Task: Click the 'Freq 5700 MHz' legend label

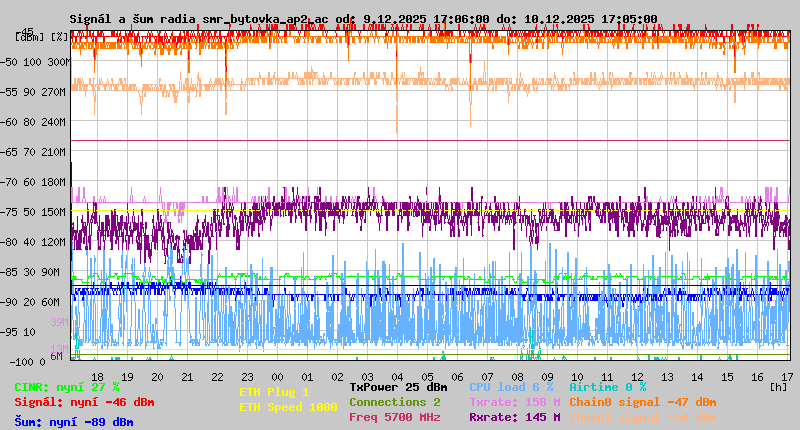Action: pyautogui.click(x=395, y=417)
